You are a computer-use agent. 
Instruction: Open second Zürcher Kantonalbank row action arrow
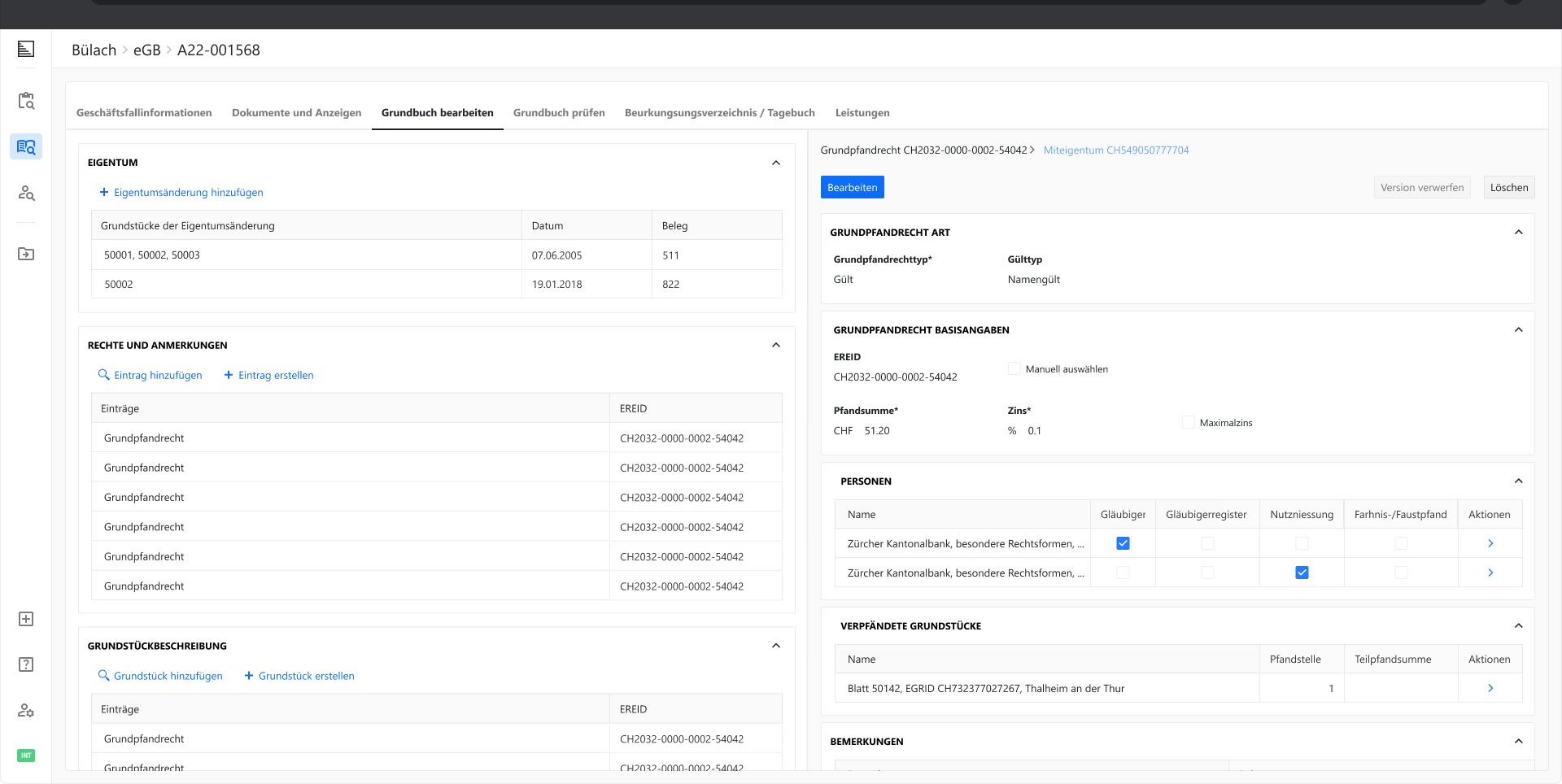tap(1490, 573)
